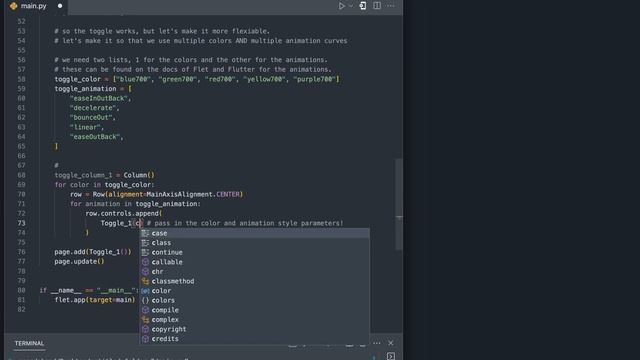Click the class icon beside 'complex'
Image resolution: width=640 pixels, height=360 pixels.
coord(145,320)
